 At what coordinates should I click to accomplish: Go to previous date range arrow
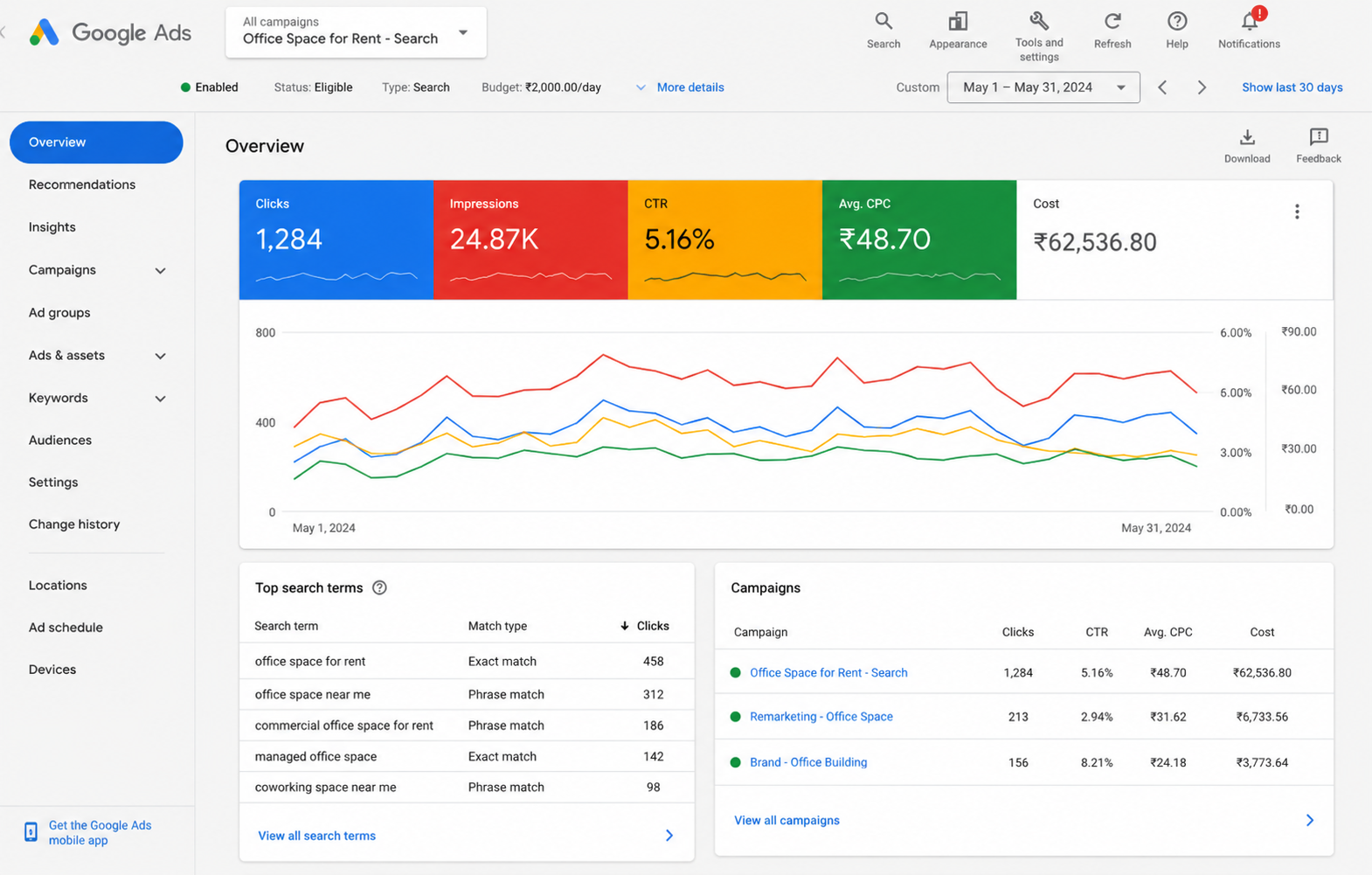tap(1162, 87)
